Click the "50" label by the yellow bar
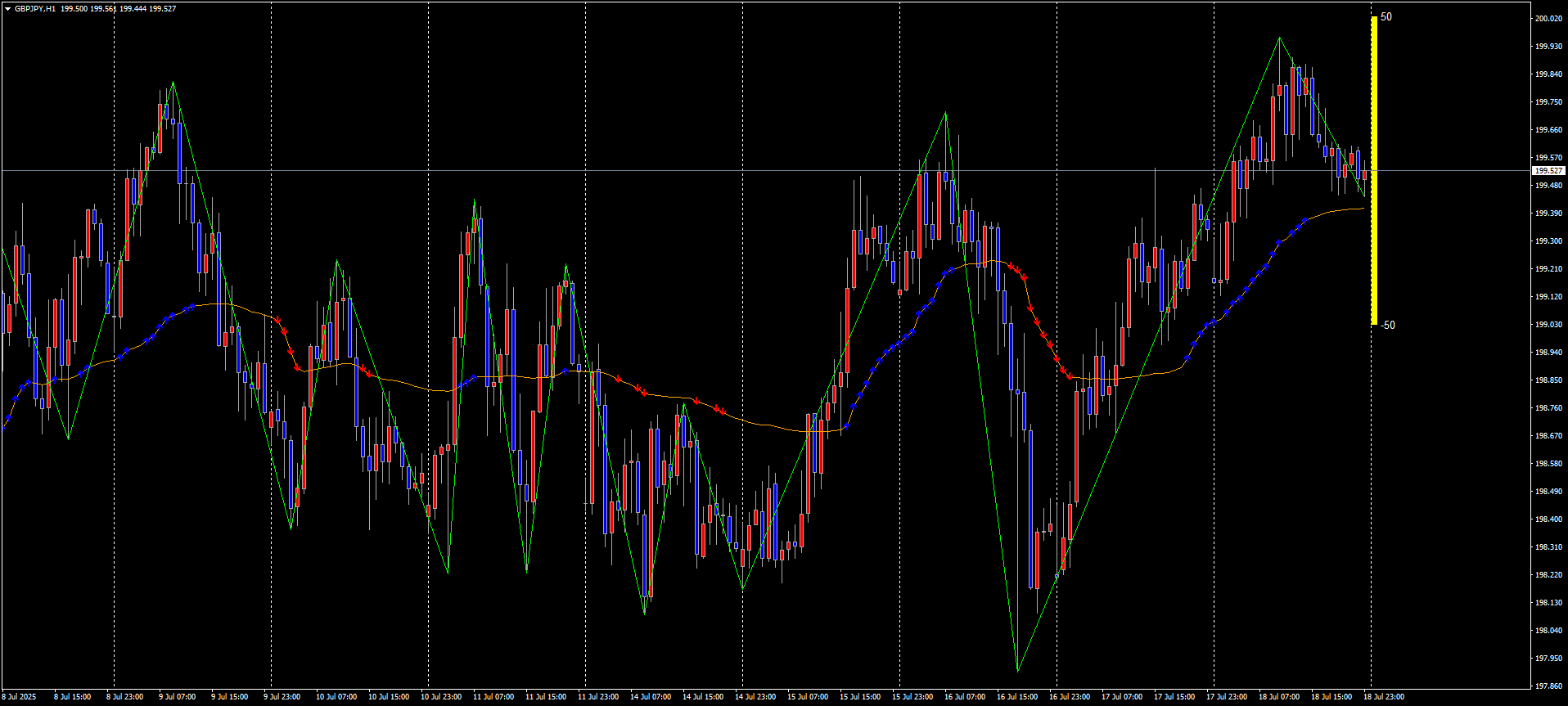This screenshot has width=1568, height=706. (1386, 16)
